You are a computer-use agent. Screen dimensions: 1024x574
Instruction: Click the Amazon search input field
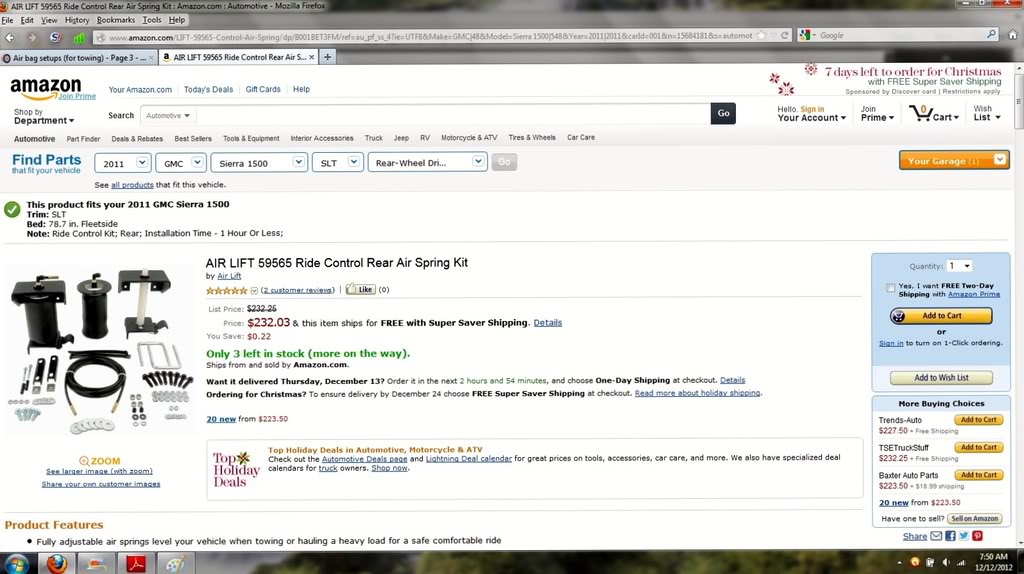[453, 114]
